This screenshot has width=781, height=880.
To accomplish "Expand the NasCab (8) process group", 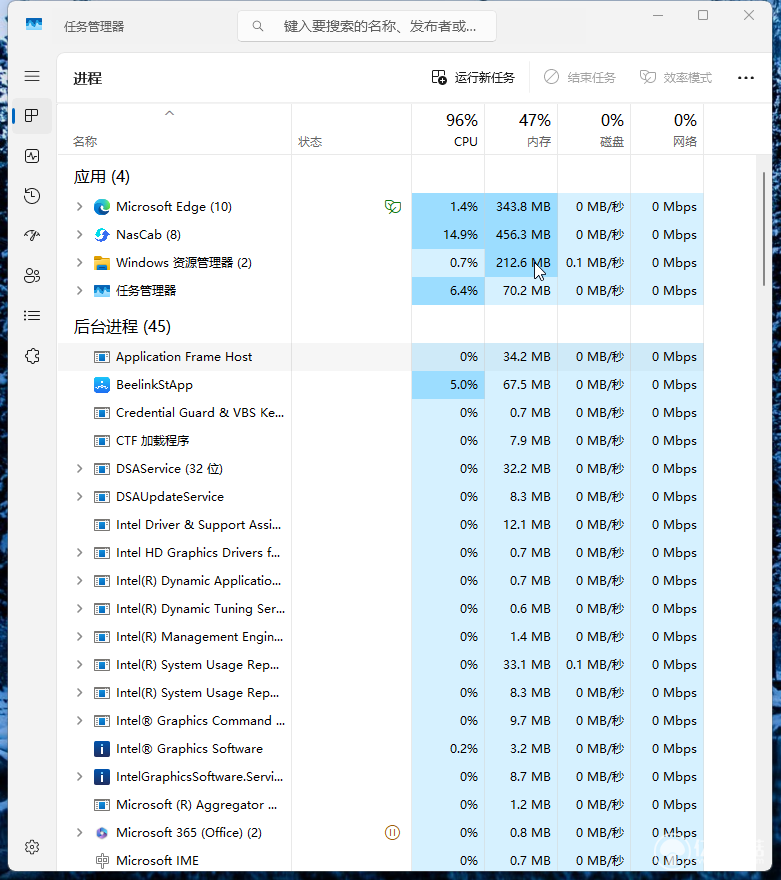I will pyautogui.click(x=80, y=235).
